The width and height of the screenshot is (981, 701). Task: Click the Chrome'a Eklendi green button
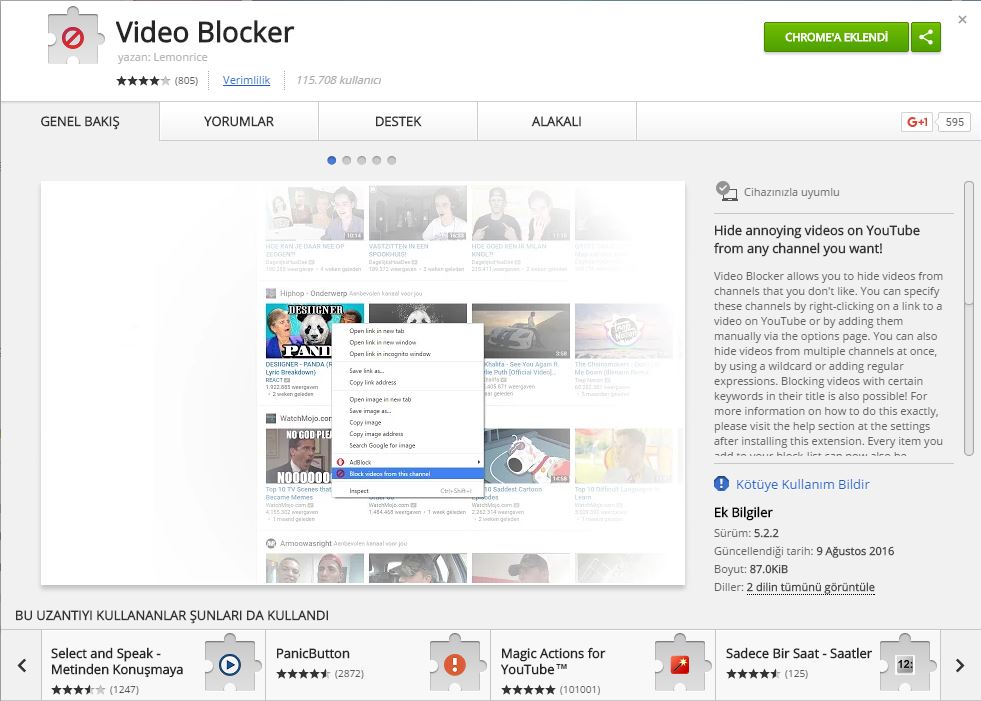click(x=836, y=37)
